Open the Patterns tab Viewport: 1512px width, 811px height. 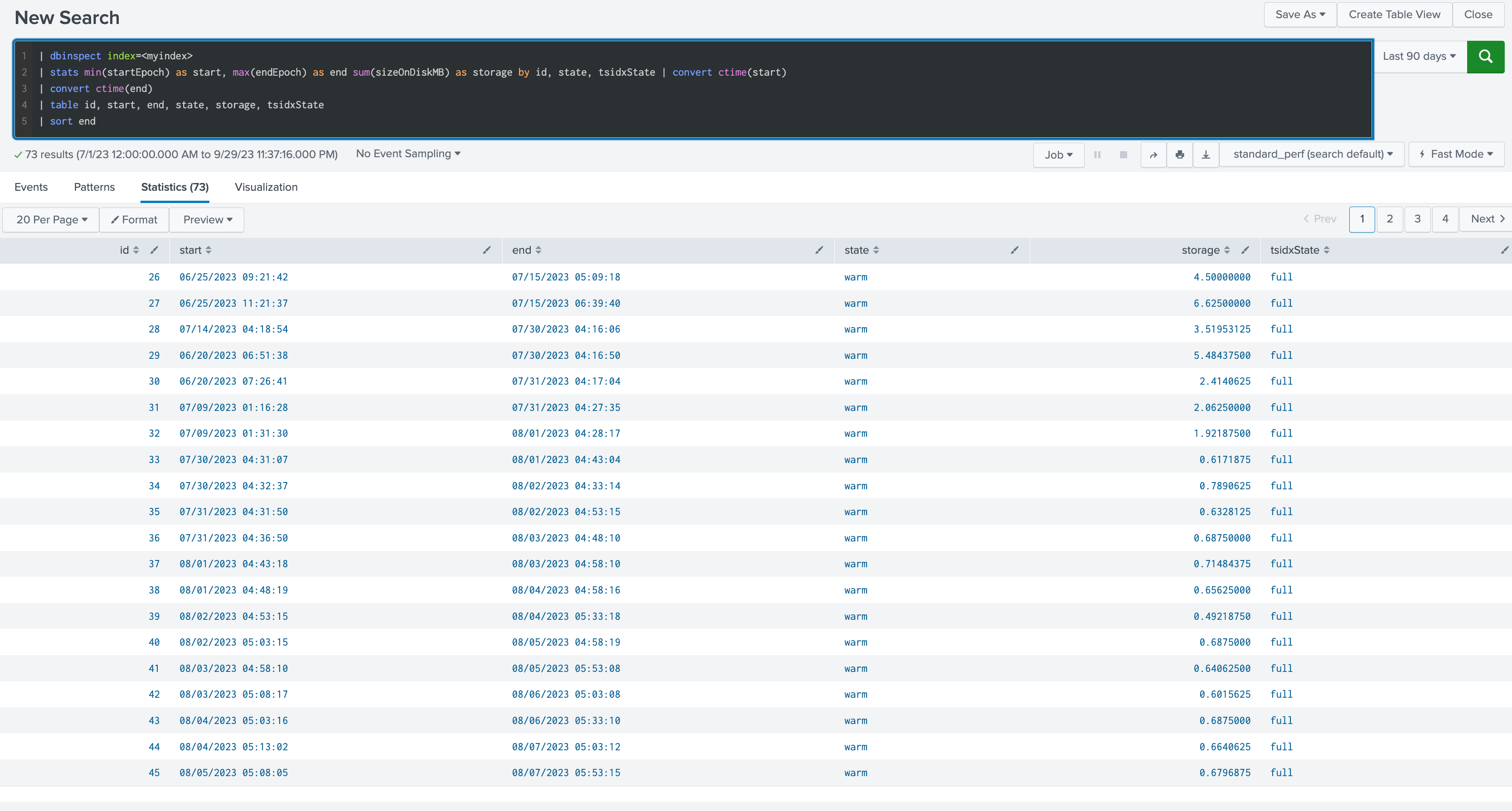pyautogui.click(x=94, y=187)
